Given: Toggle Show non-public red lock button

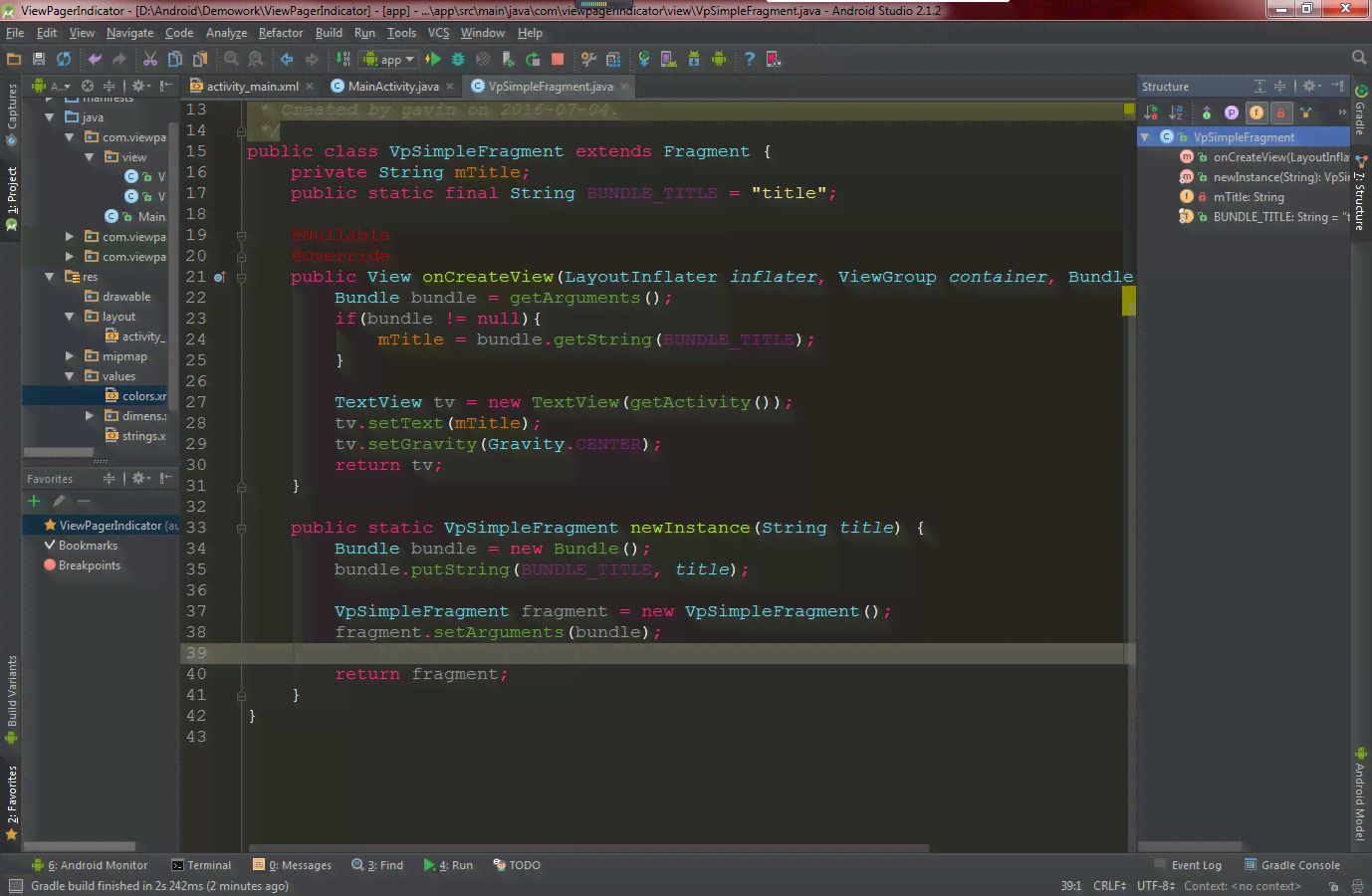Looking at the screenshot, I should point(1281,112).
